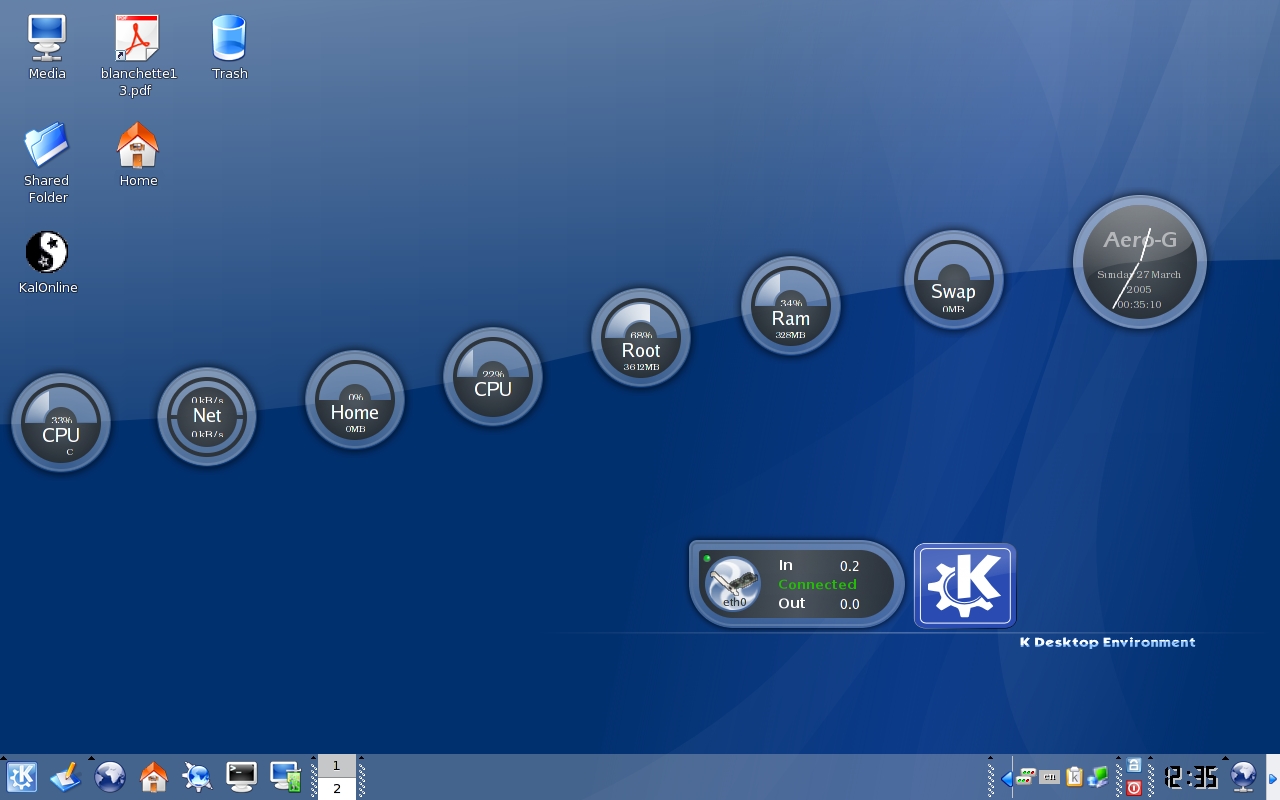Click the 12:35 digital panel clock
Image resolution: width=1280 pixels, height=800 pixels.
click(x=1191, y=777)
